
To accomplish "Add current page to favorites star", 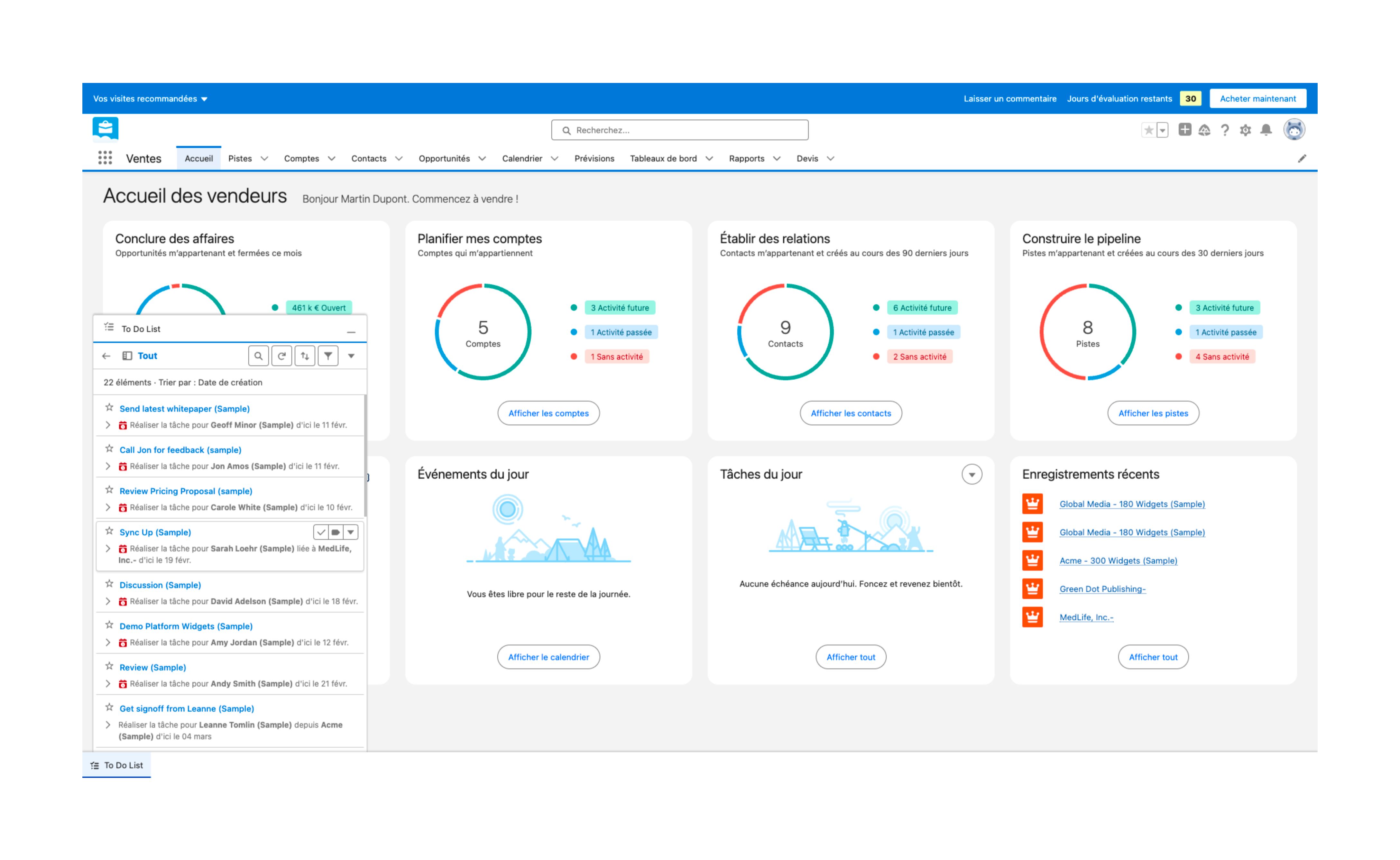I will point(1149,130).
